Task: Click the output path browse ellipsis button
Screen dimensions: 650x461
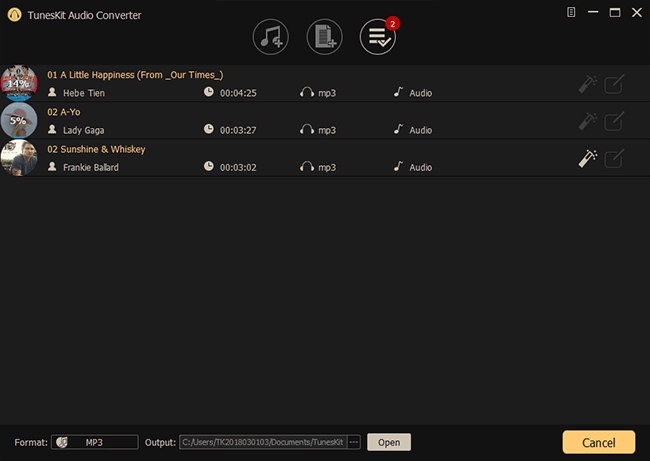Action: 354,442
